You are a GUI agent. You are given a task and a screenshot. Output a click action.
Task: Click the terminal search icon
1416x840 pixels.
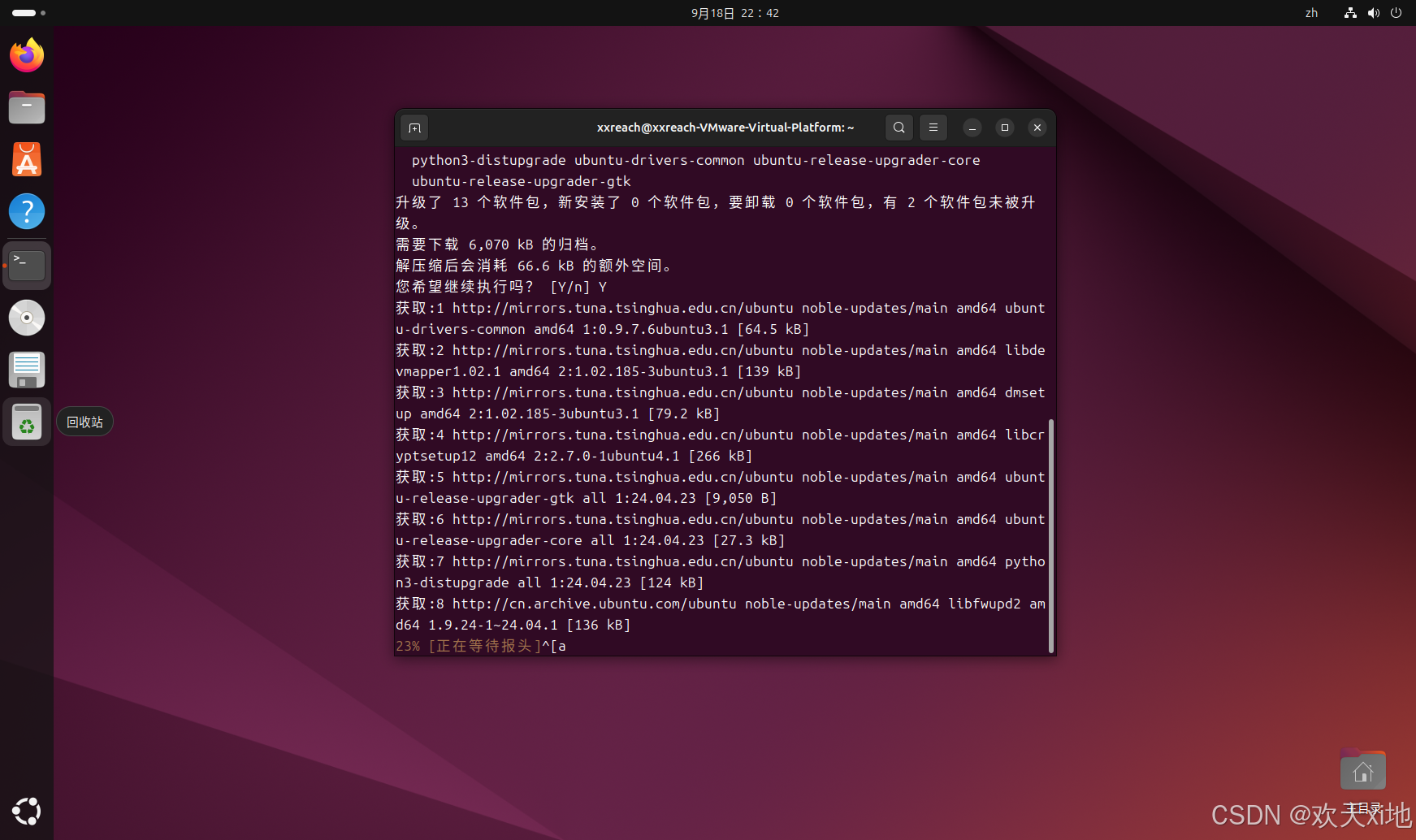pyautogui.click(x=899, y=128)
